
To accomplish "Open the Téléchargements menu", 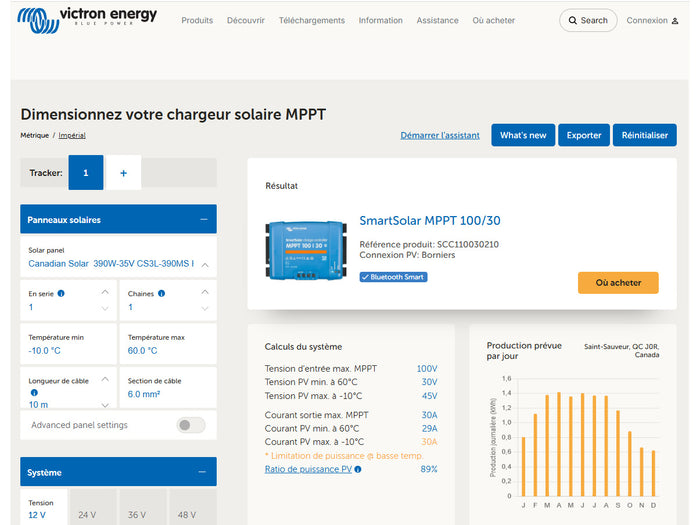I will pos(311,20).
